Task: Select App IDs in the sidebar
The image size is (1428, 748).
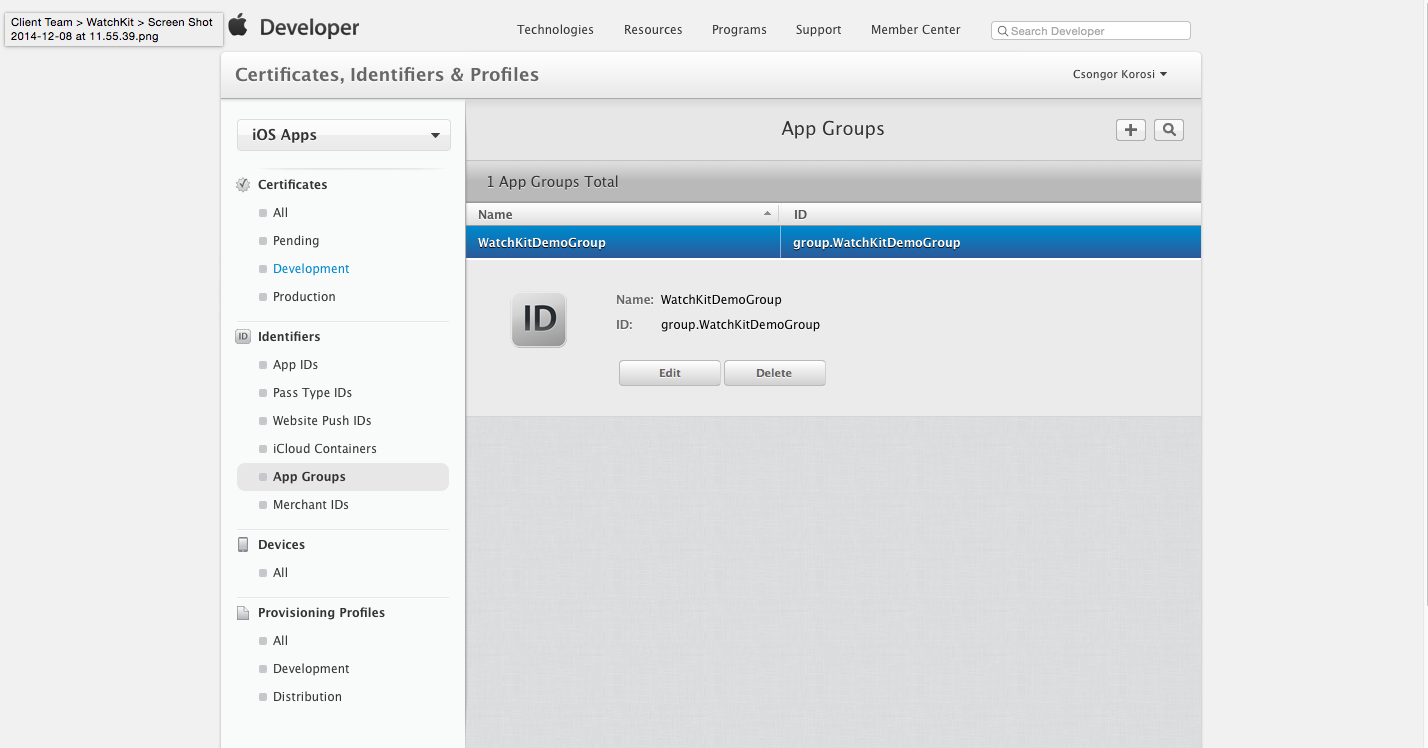Action: tap(295, 365)
